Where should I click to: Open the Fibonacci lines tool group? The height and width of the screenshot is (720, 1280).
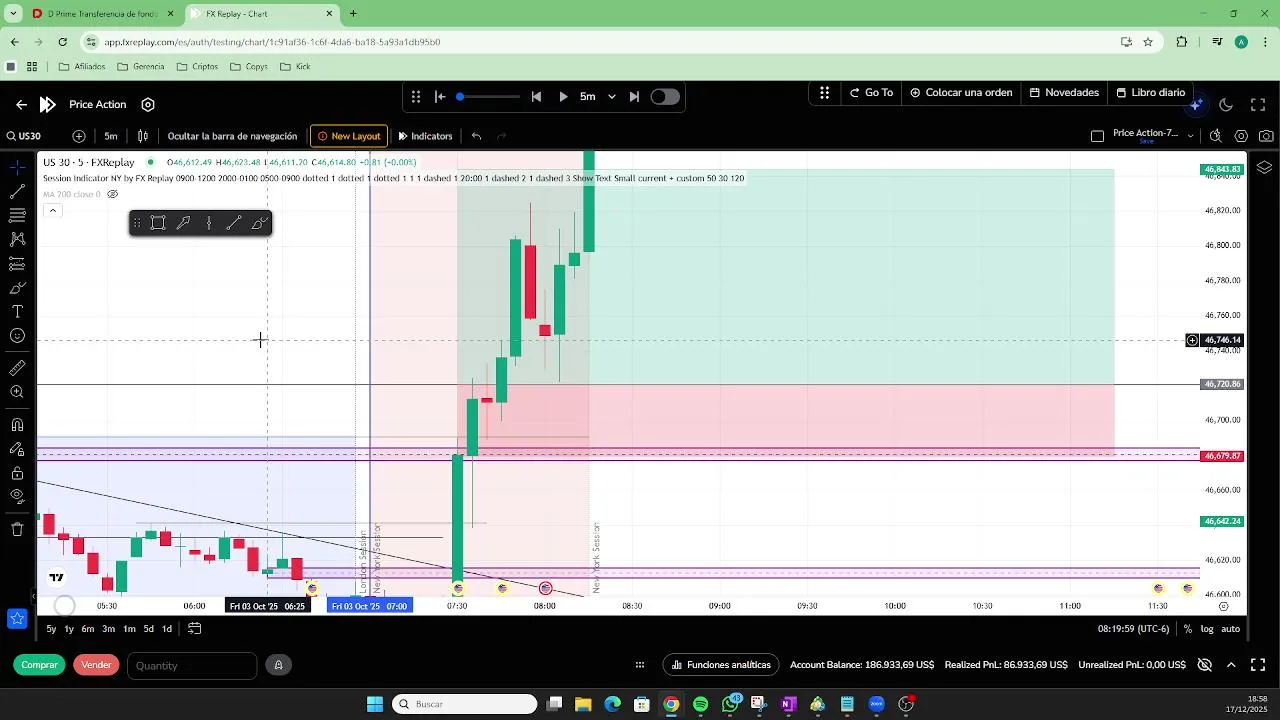(17, 215)
